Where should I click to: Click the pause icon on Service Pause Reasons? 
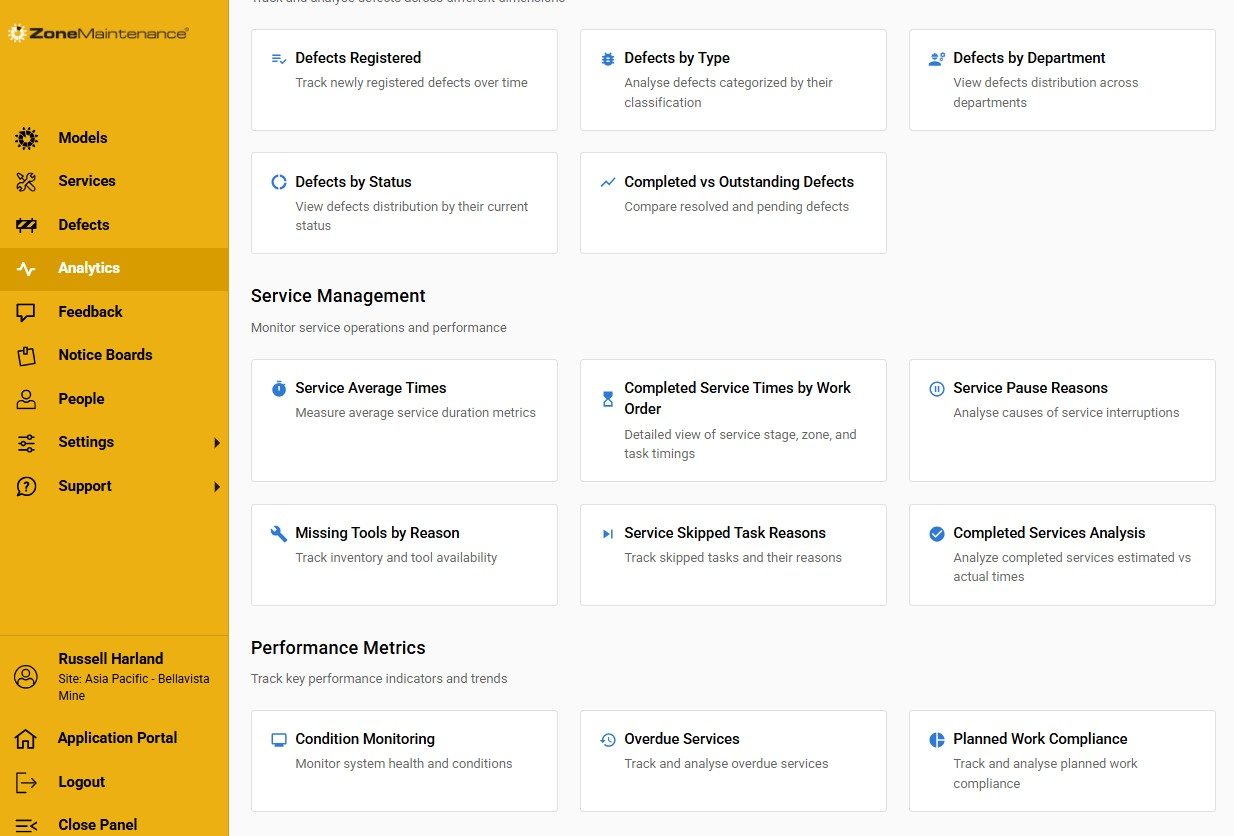[x=937, y=389]
